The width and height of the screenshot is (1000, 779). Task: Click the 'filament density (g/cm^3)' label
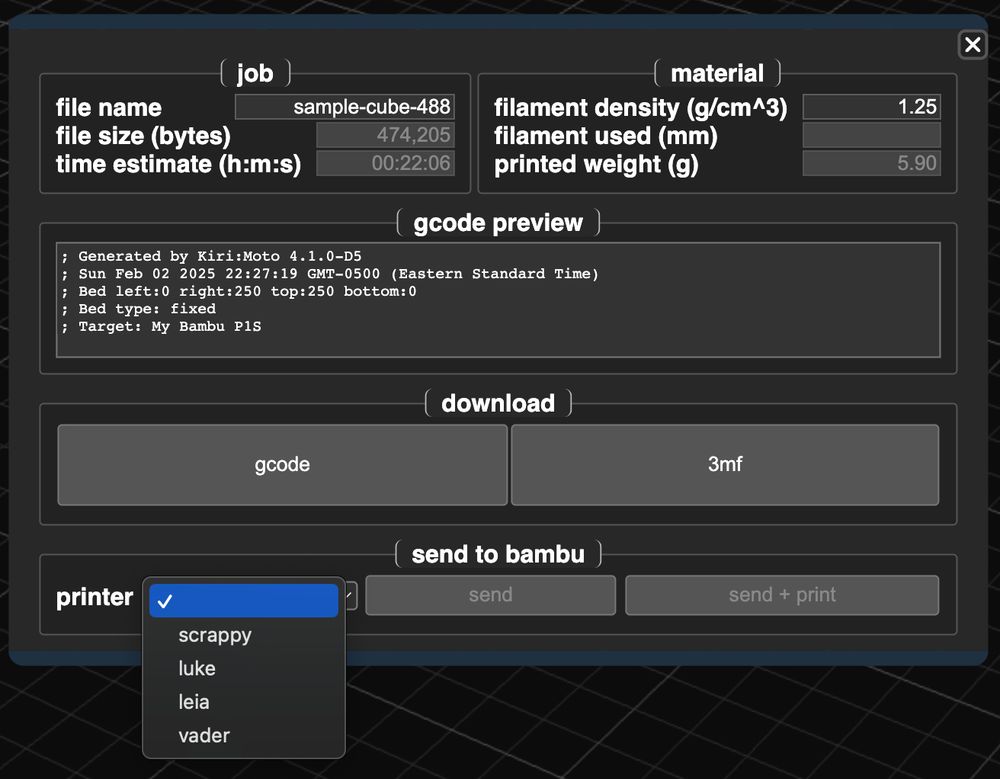(x=640, y=107)
